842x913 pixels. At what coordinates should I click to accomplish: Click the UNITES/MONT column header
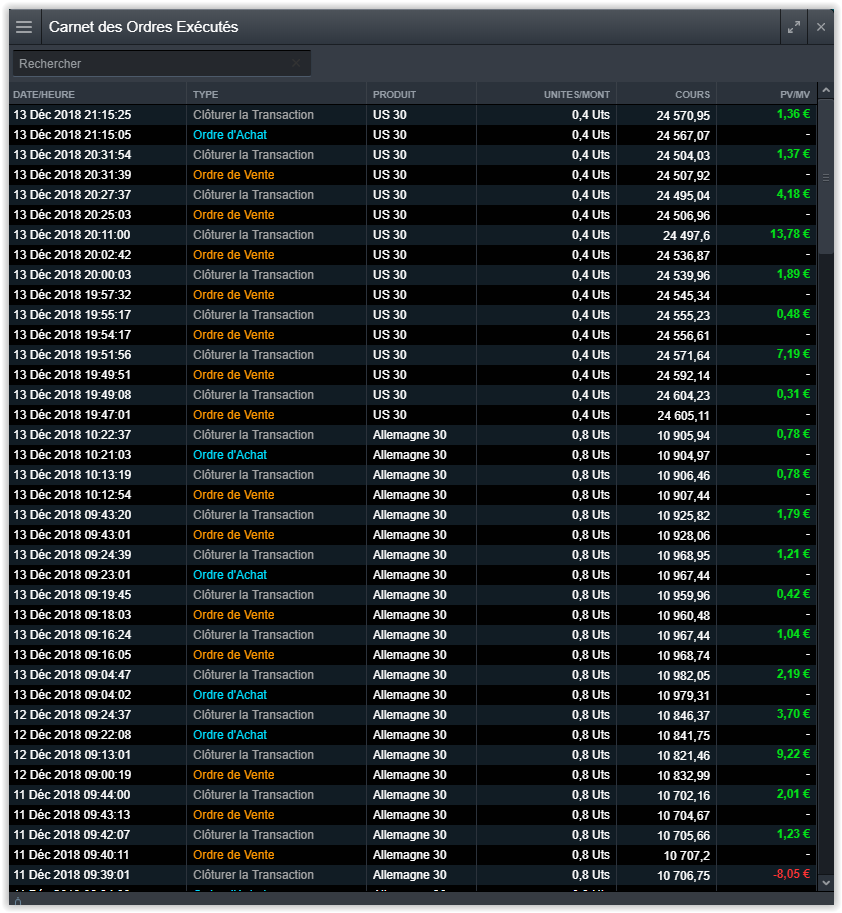576,94
